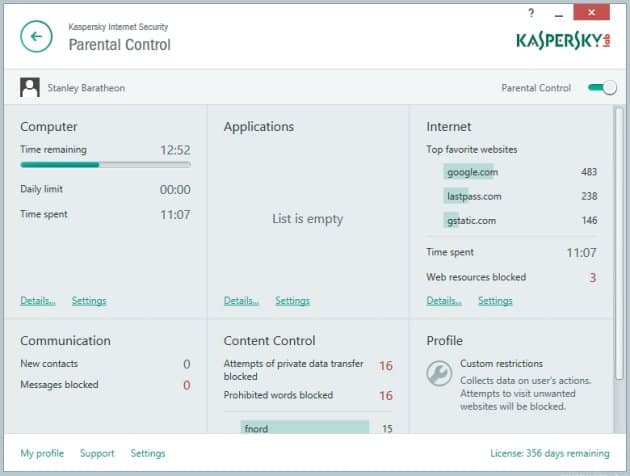
Task: Open Details link under Computer
Action: [x=38, y=300]
